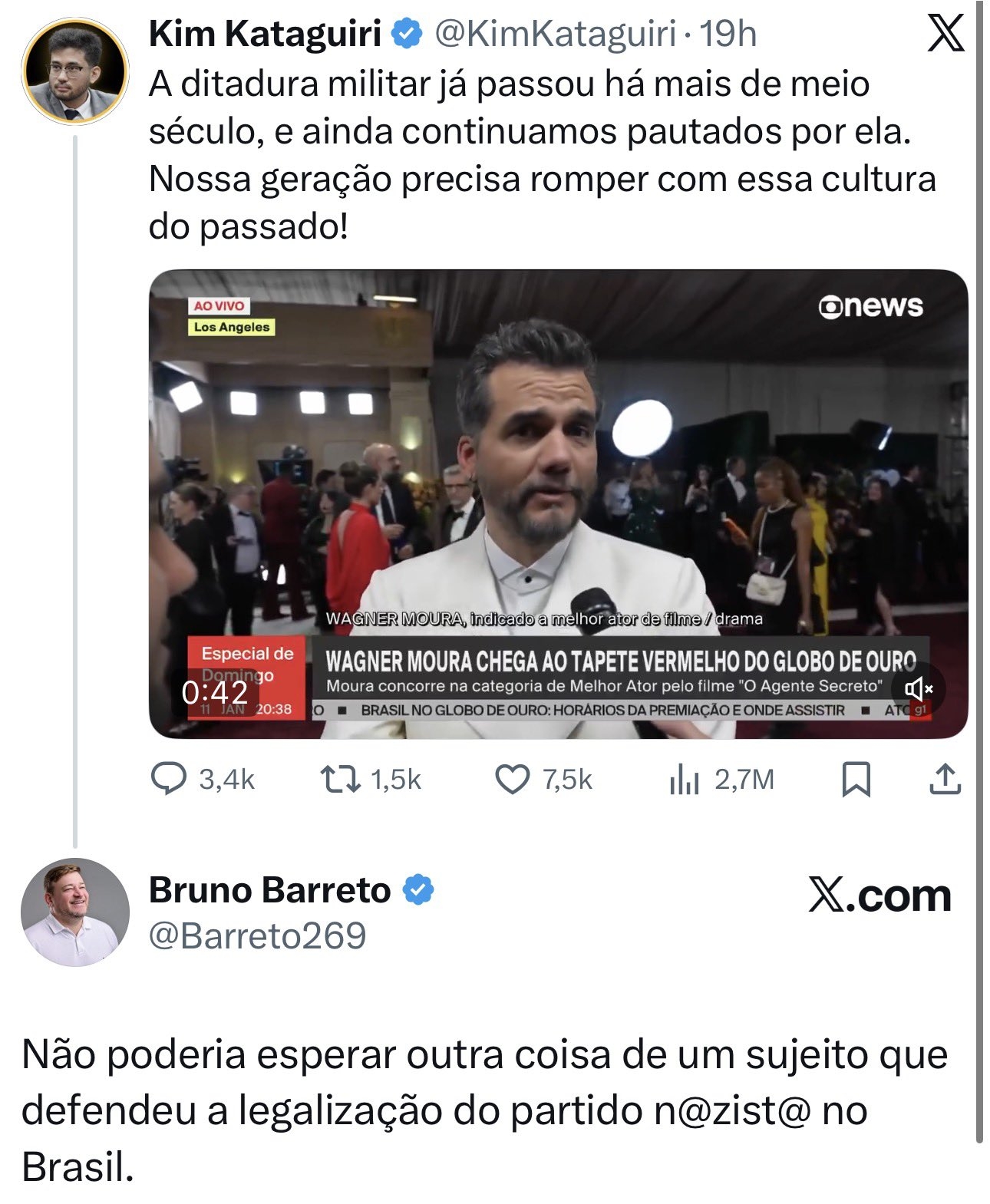Play the Globo News video
This screenshot has height=1204, width=990.
[558, 503]
